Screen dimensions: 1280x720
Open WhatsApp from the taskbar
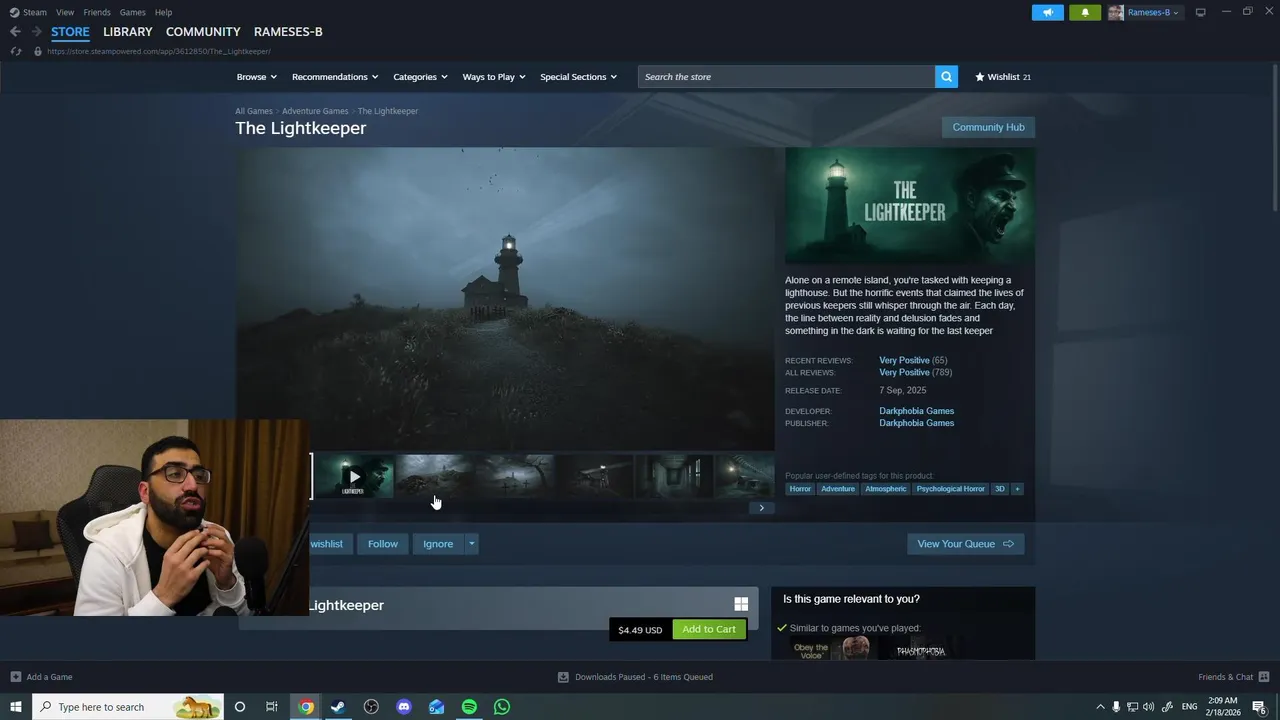tap(502, 707)
